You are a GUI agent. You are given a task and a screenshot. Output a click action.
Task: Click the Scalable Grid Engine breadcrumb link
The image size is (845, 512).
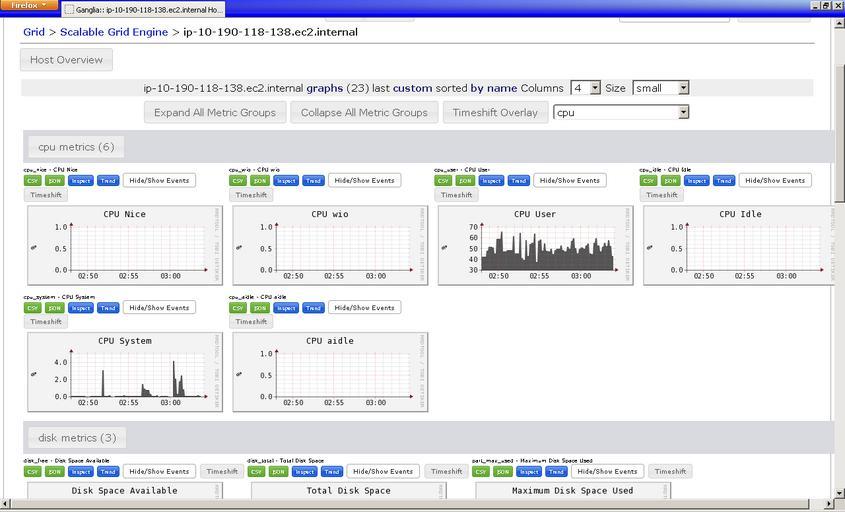click(114, 32)
